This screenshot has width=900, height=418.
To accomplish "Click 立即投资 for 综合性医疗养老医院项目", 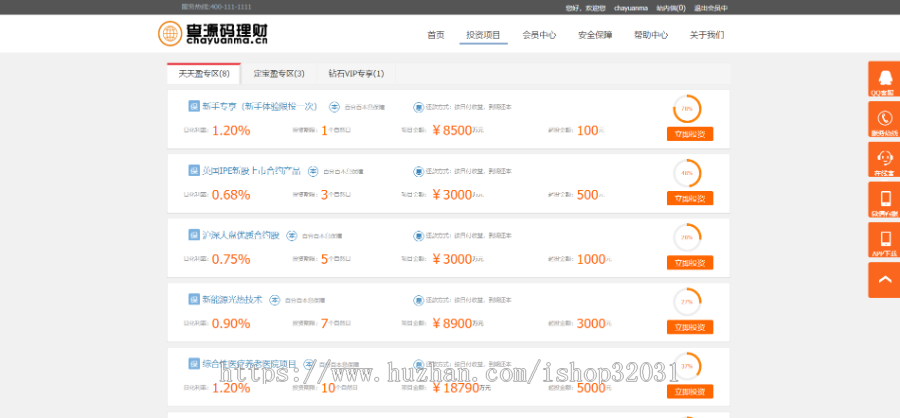I will pyautogui.click(x=690, y=392).
